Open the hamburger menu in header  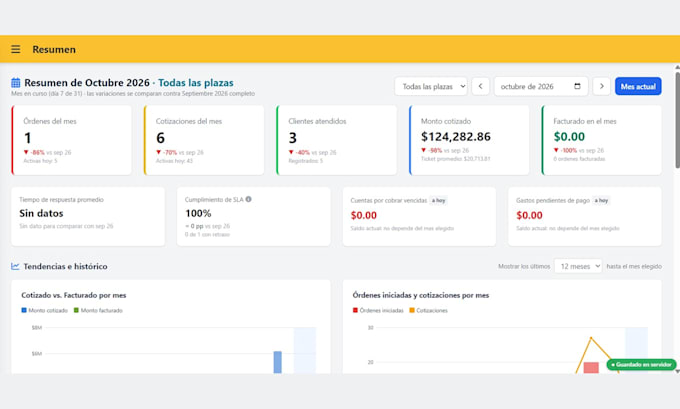(x=16, y=49)
